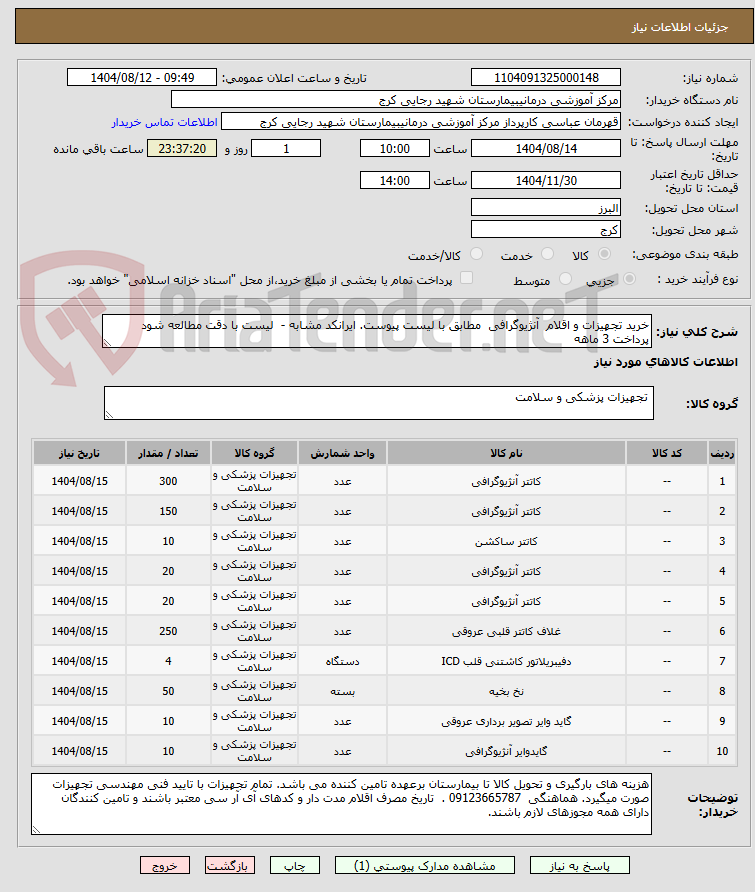Select the جزیی purchase type radio
The height and width of the screenshot is (892, 755).
(629, 279)
